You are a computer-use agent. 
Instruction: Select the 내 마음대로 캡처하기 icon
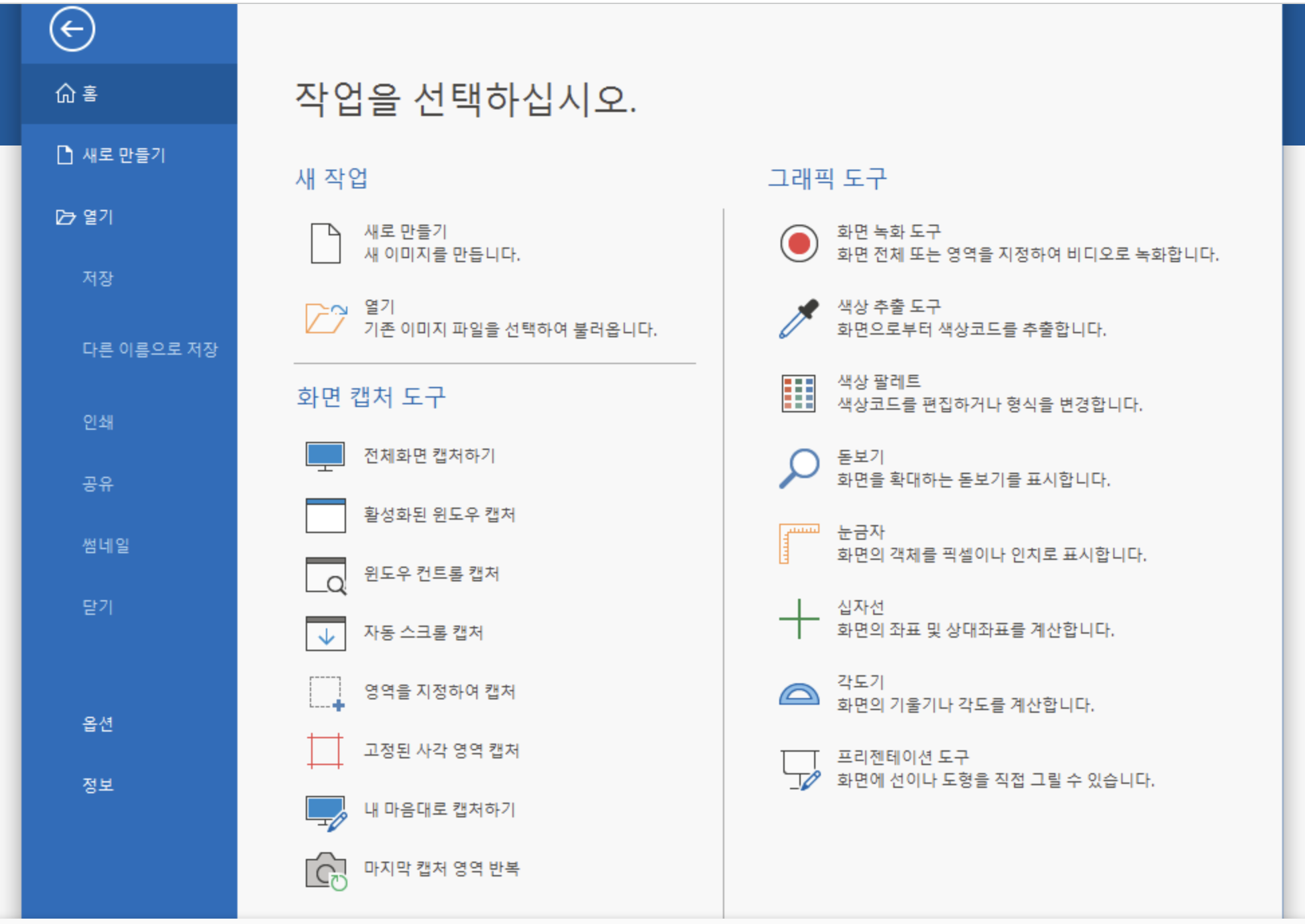326,811
